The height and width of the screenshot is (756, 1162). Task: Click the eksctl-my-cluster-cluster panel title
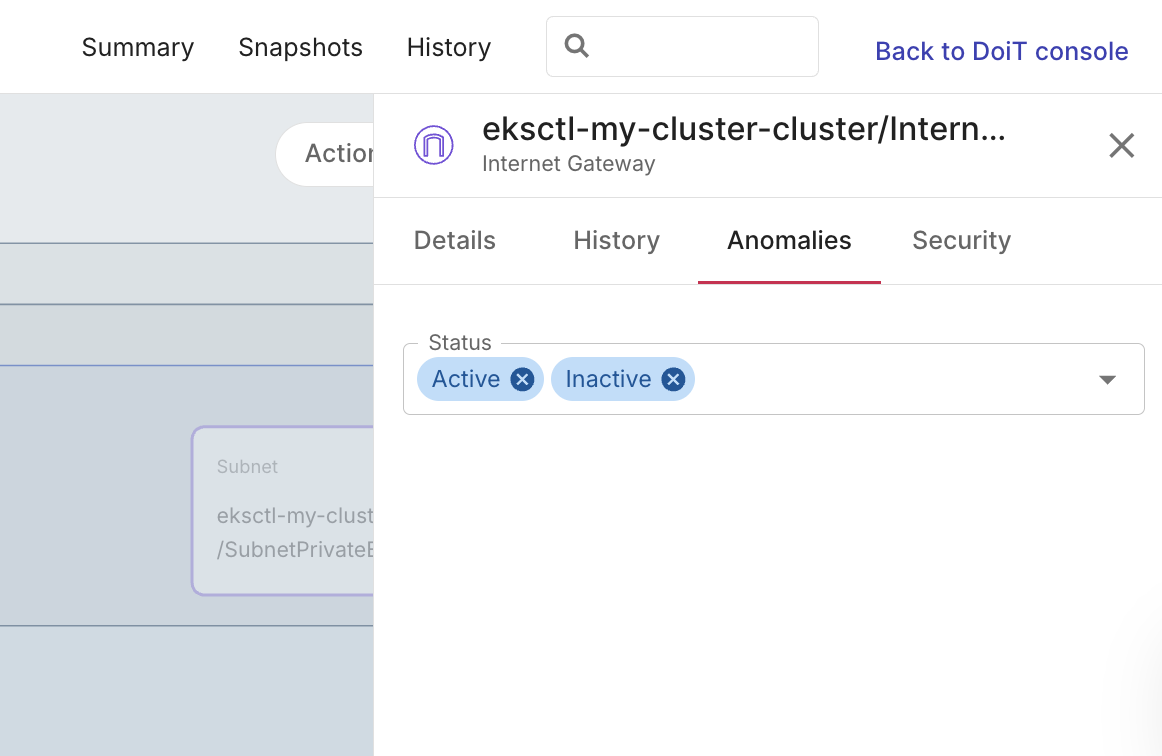[x=743, y=130]
